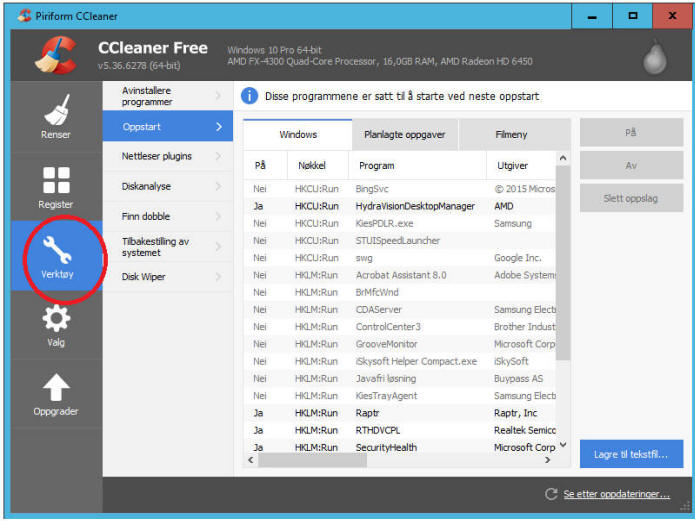Select the ControlCenter3 row
The height and width of the screenshot is (521, 695).
400,327
